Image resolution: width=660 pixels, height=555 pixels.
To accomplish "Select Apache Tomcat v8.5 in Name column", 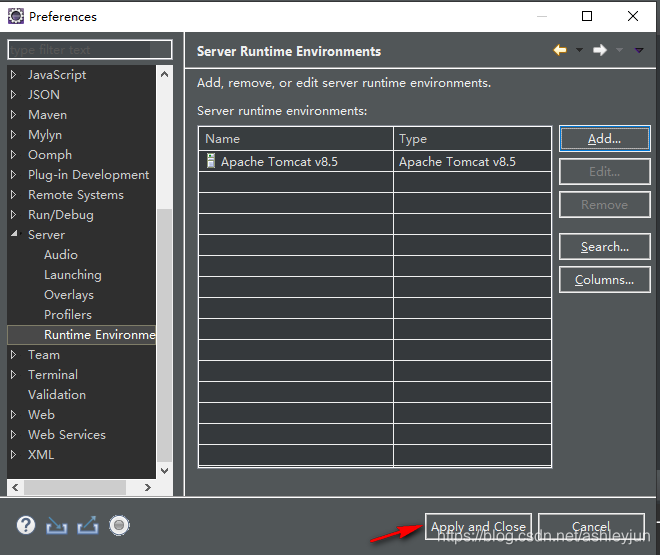I will pos(279,162).
